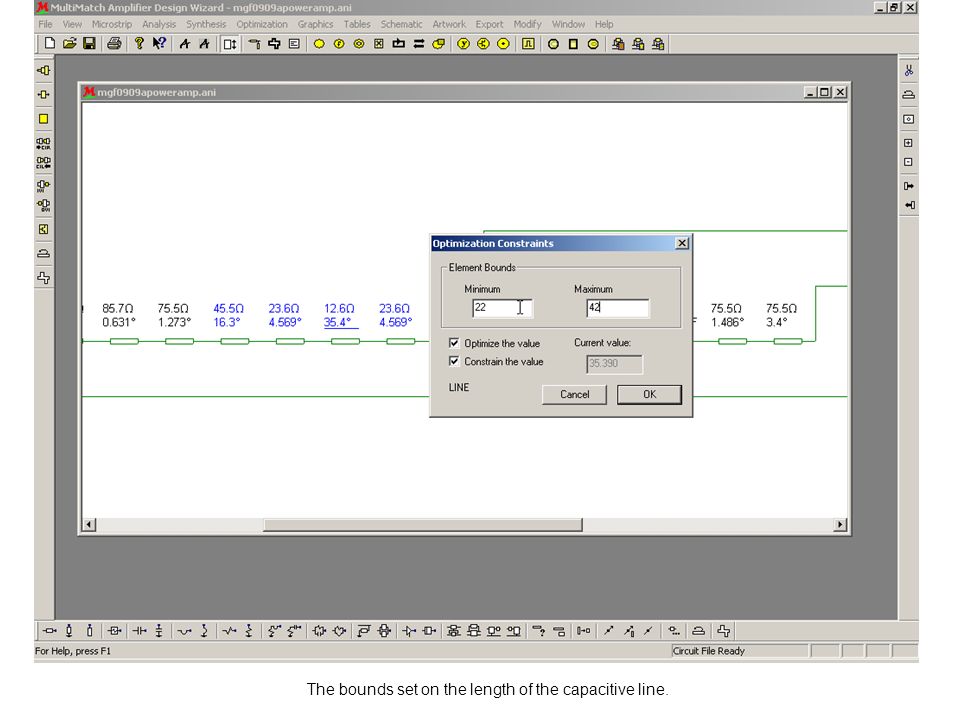Select the 45.5Ω 16.3° line element label
This screenshot has height=720, width=960.
coord(228,315)
